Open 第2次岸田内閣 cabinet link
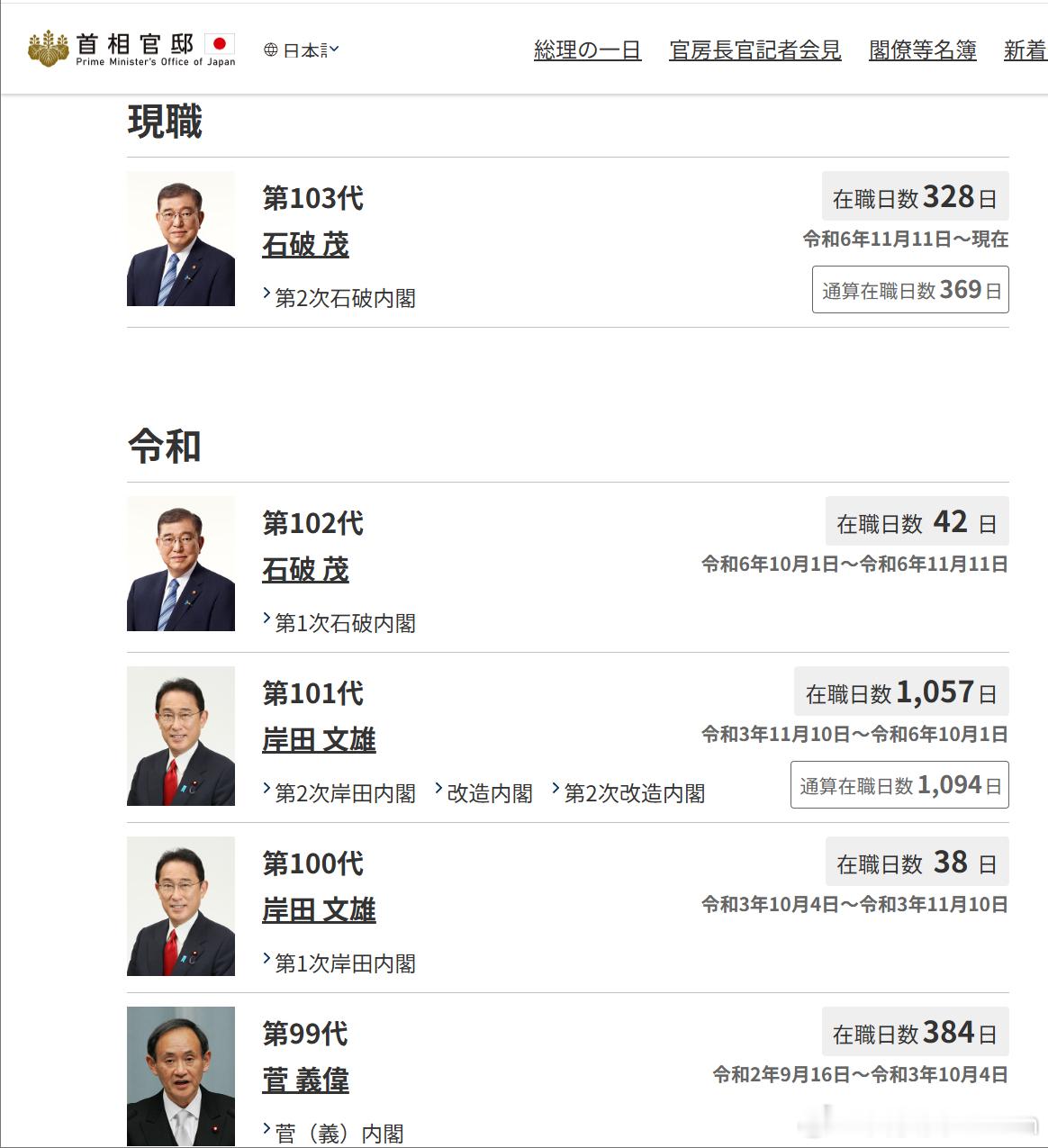 click(345, 793)
